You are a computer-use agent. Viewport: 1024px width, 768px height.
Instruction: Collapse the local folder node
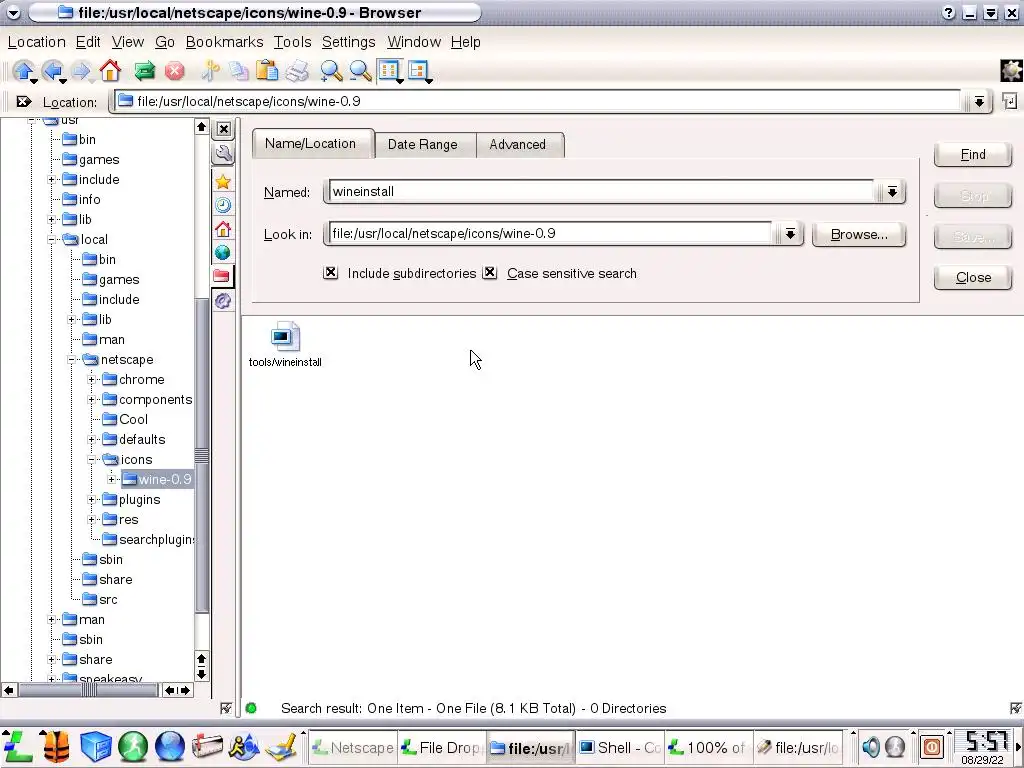pyautogui.click(x=52, y=240)
